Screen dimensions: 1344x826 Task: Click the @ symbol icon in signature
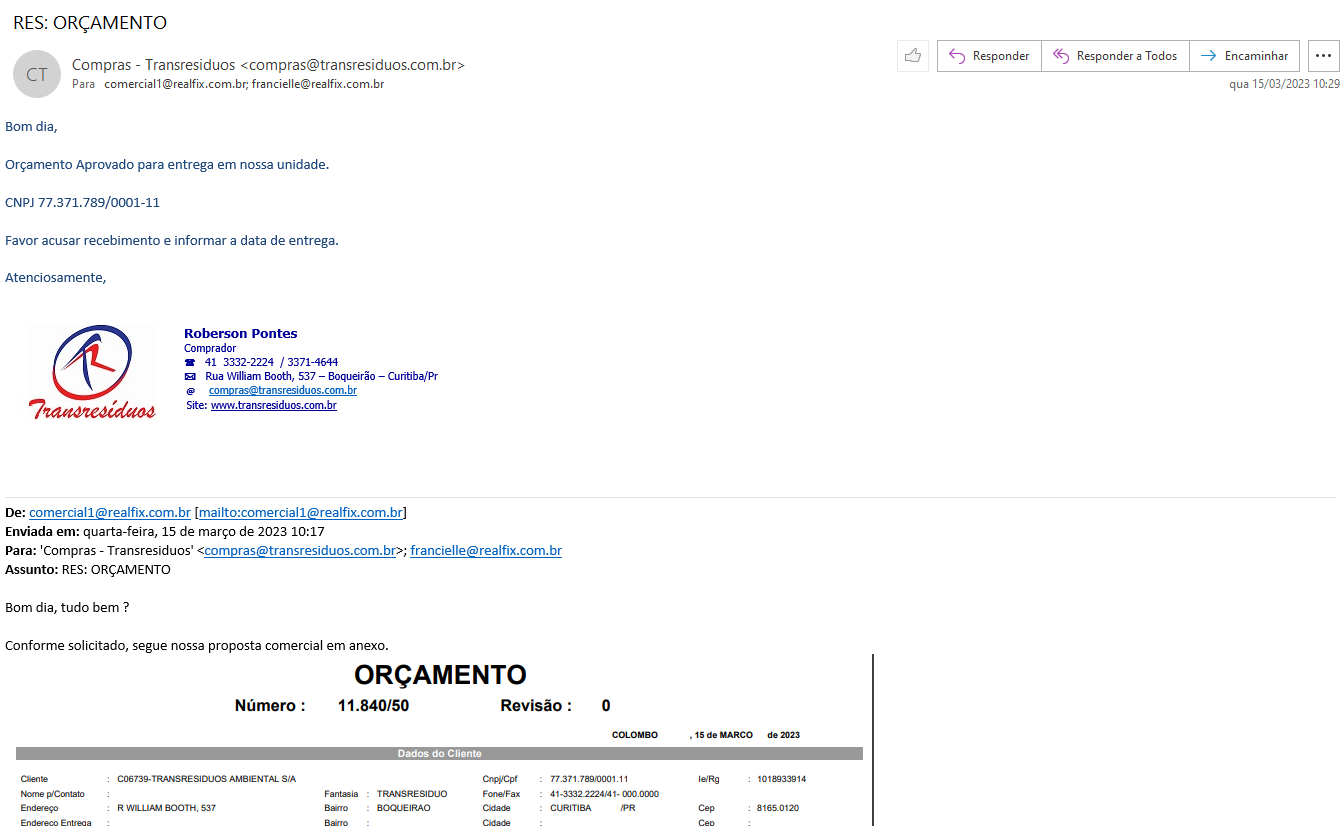click(190, 391)
